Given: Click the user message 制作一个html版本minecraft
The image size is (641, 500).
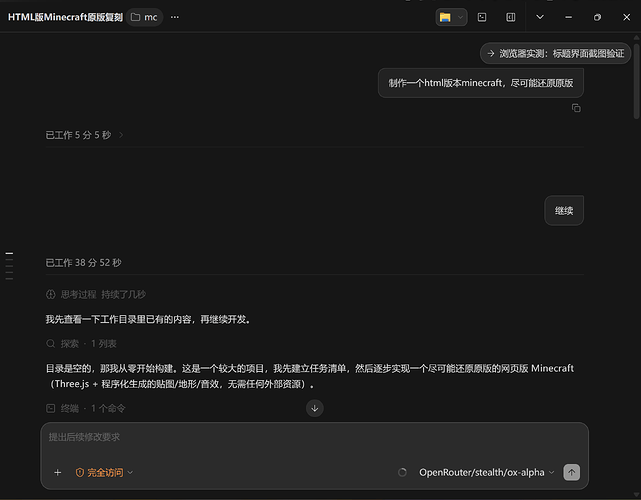Looking at the screenshot, I should coord(481,83).
